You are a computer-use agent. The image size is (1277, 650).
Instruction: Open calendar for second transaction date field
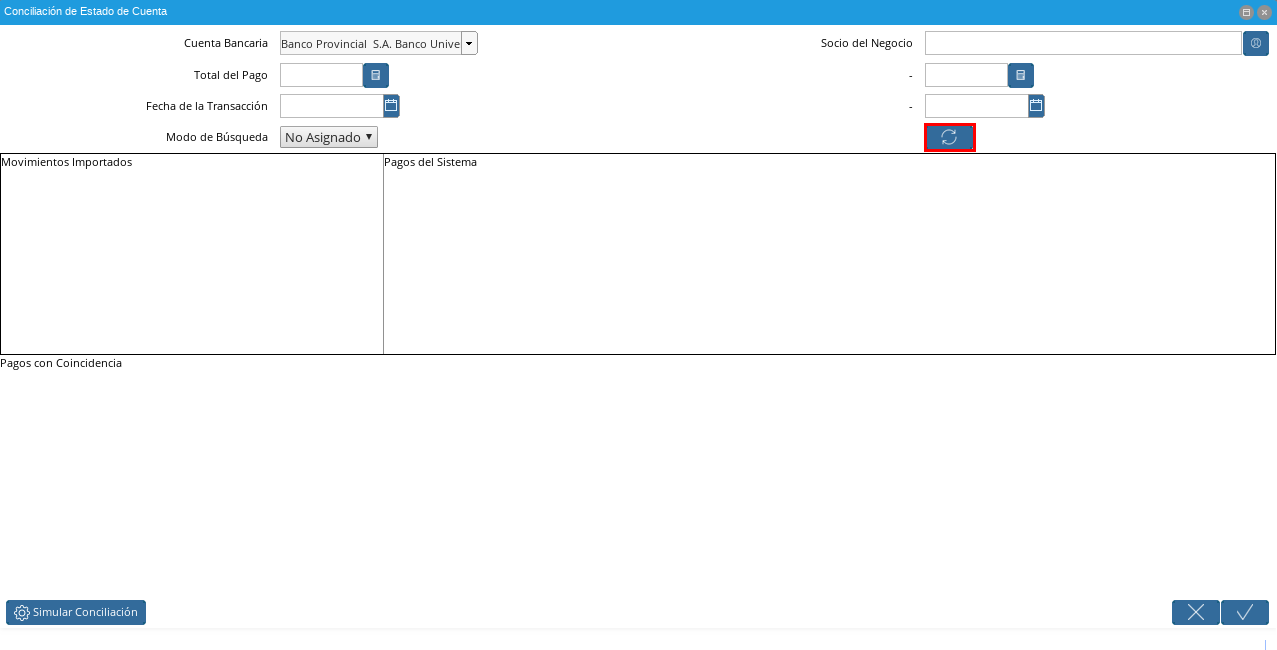point(1036,105)
